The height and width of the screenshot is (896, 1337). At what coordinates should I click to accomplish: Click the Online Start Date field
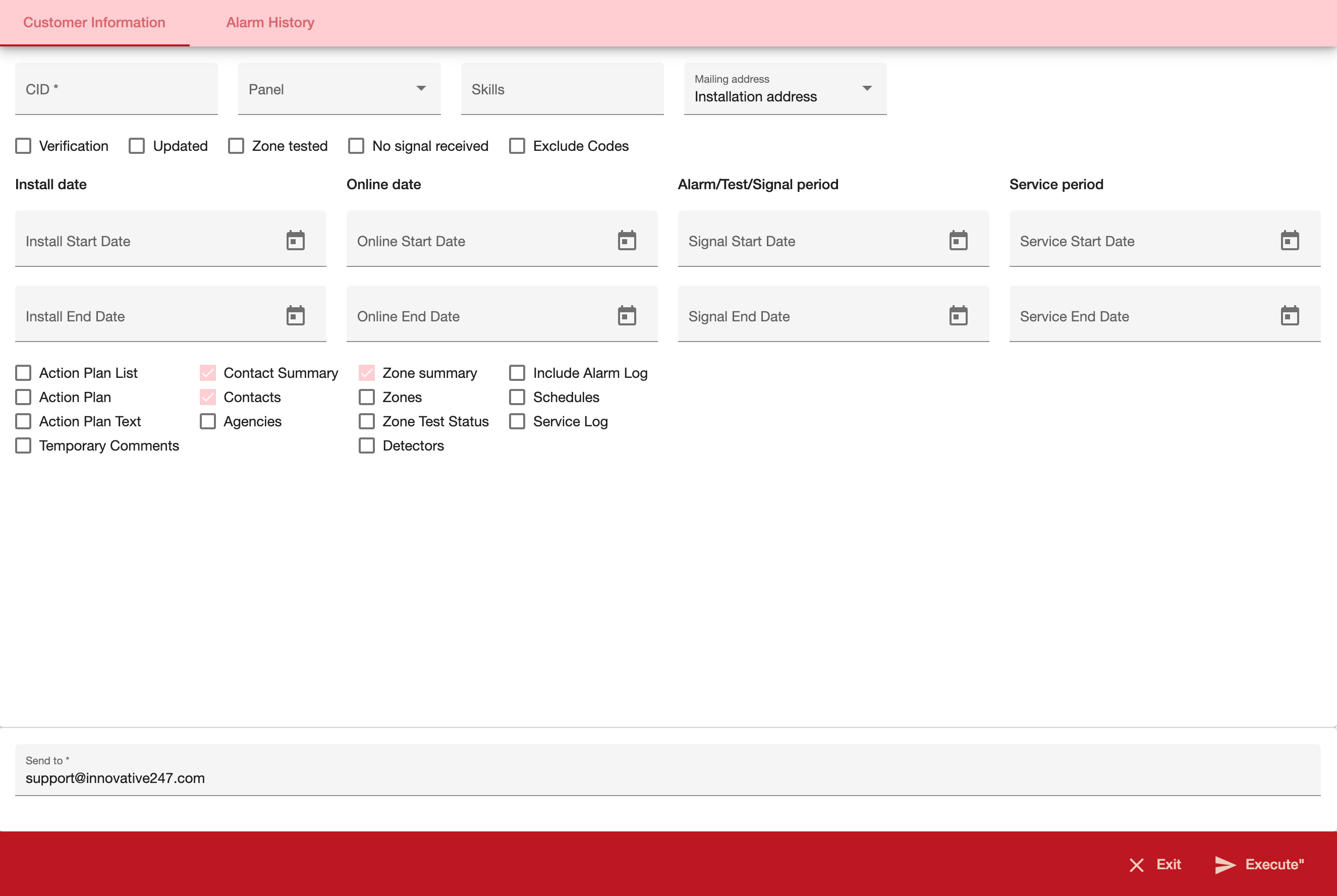pyautogui.click(x=502, y=239)
